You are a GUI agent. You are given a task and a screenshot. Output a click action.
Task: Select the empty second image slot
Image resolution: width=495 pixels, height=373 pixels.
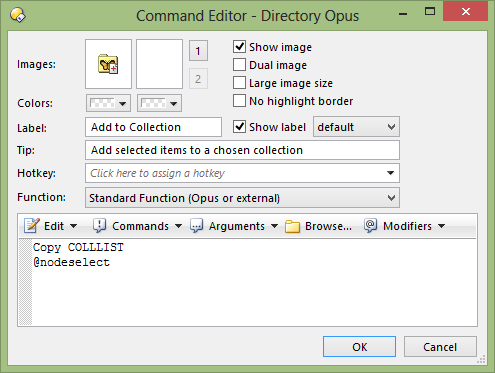pyautogui.click(x=159, y=64)
